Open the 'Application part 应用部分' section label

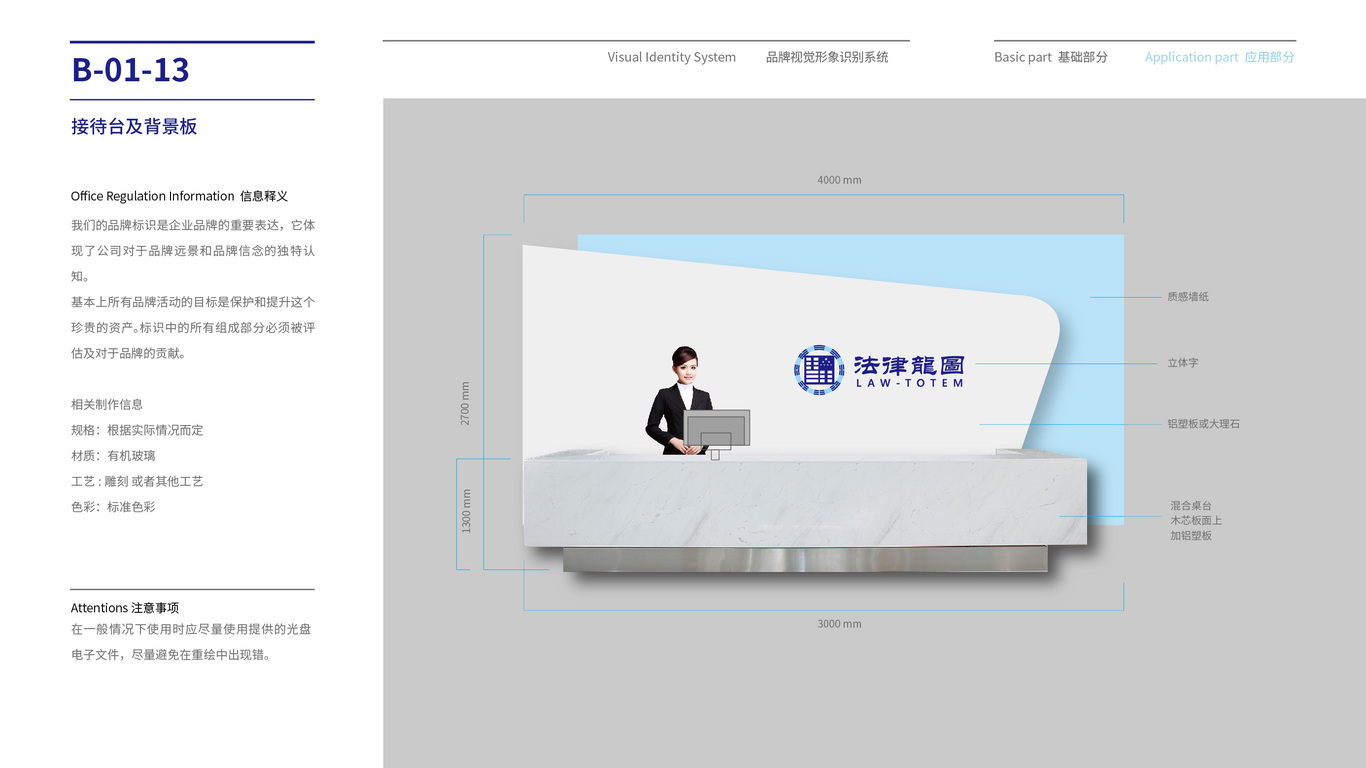click(1220, 57)
